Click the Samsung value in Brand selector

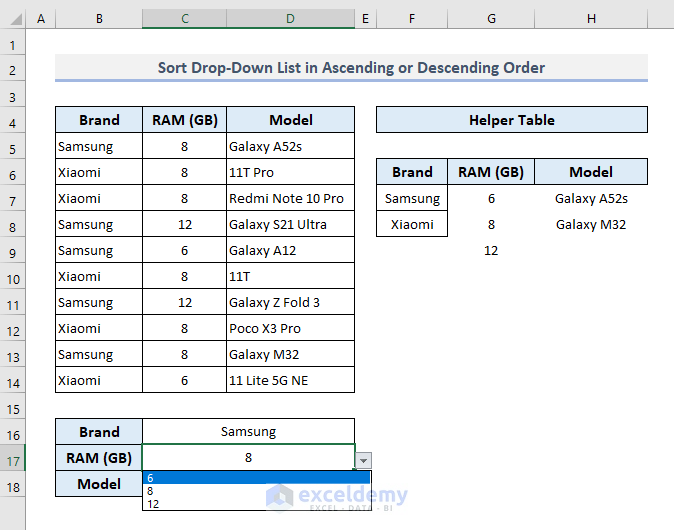click(x=248, y=432)
